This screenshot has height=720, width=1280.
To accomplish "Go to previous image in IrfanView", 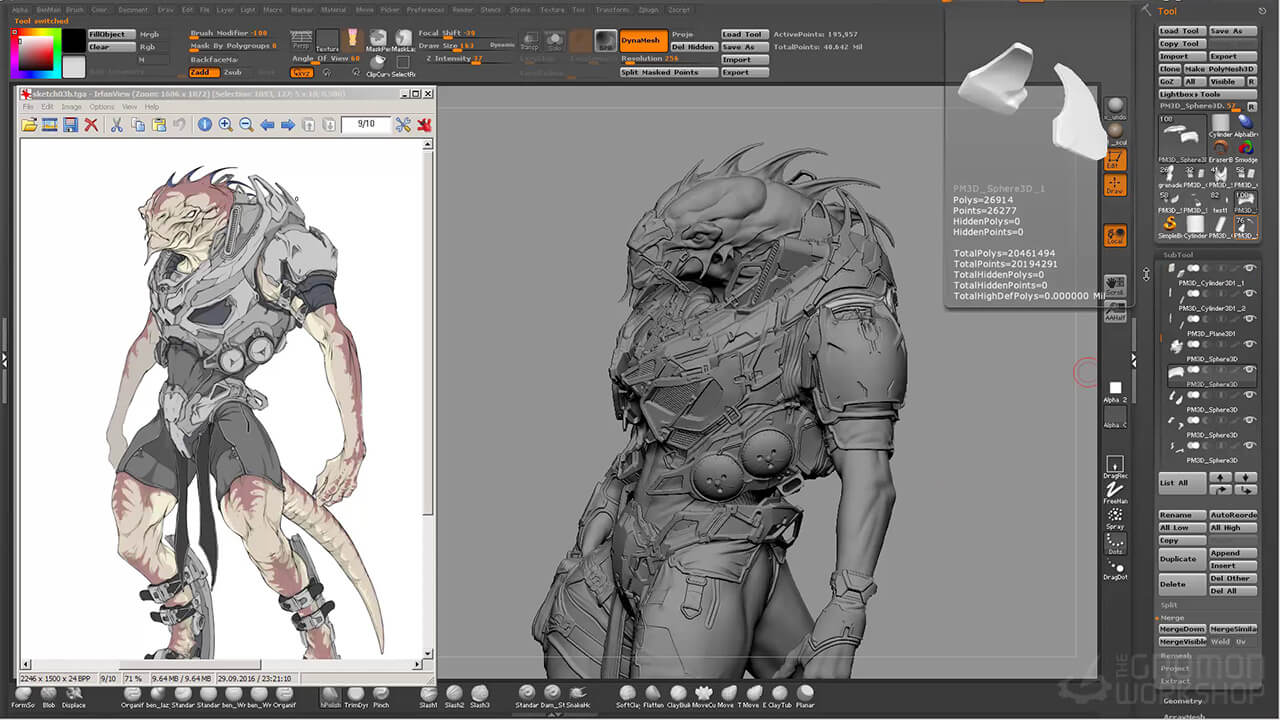I will (267, 125).
